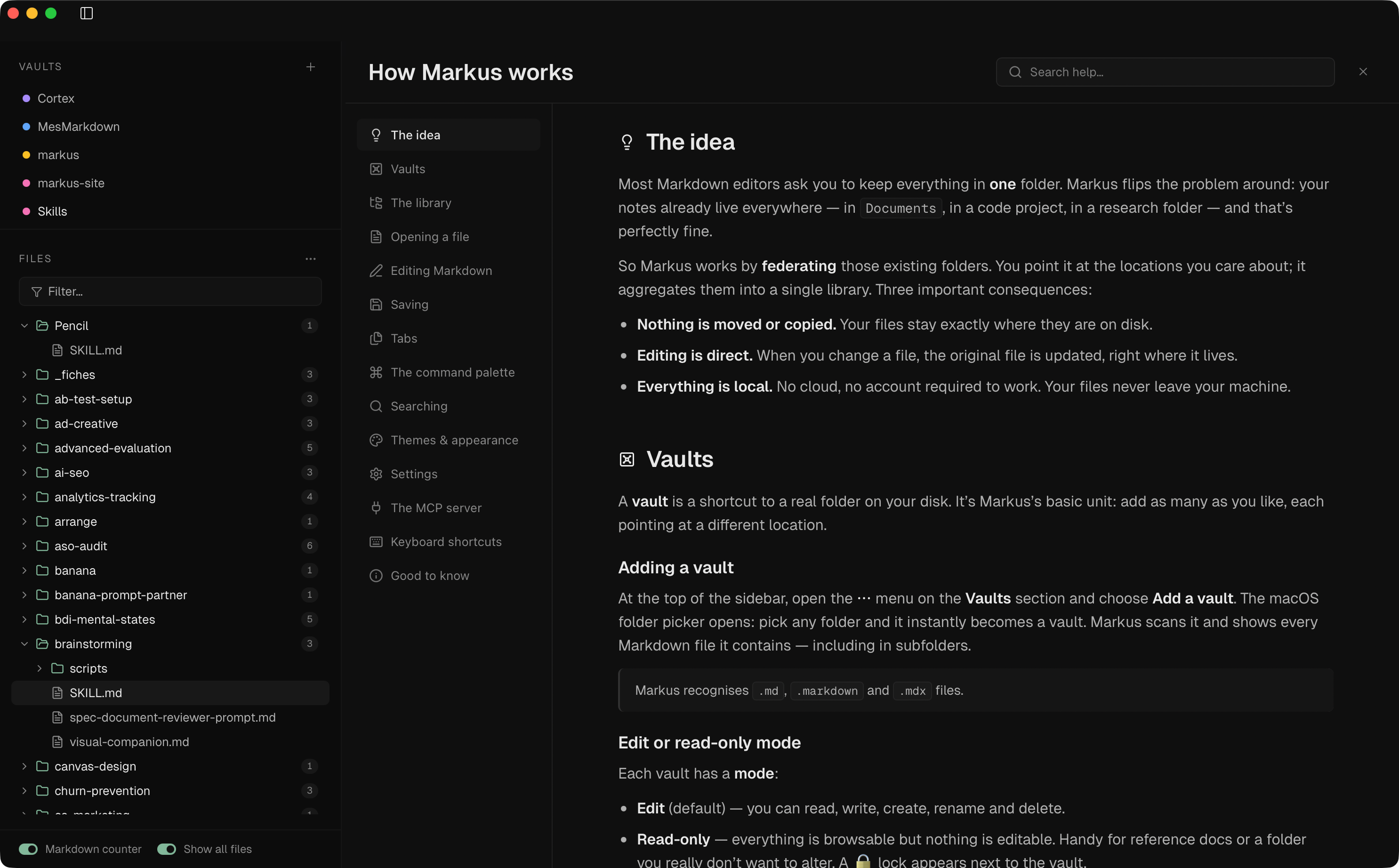1399x868 pixels.
Task: Click the count badge on aso-audit
Action: coord(309,546)
